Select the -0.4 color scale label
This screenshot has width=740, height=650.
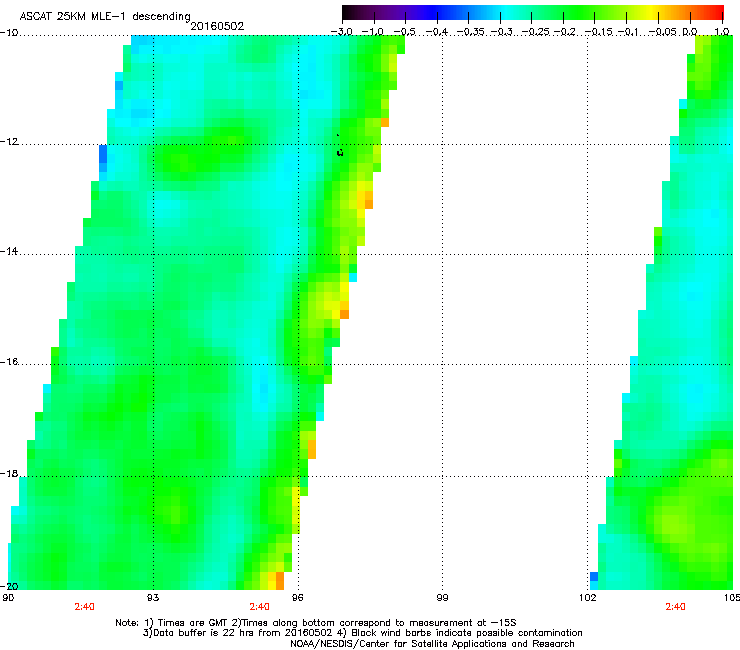pyautogui.click(x=437, y=32)
